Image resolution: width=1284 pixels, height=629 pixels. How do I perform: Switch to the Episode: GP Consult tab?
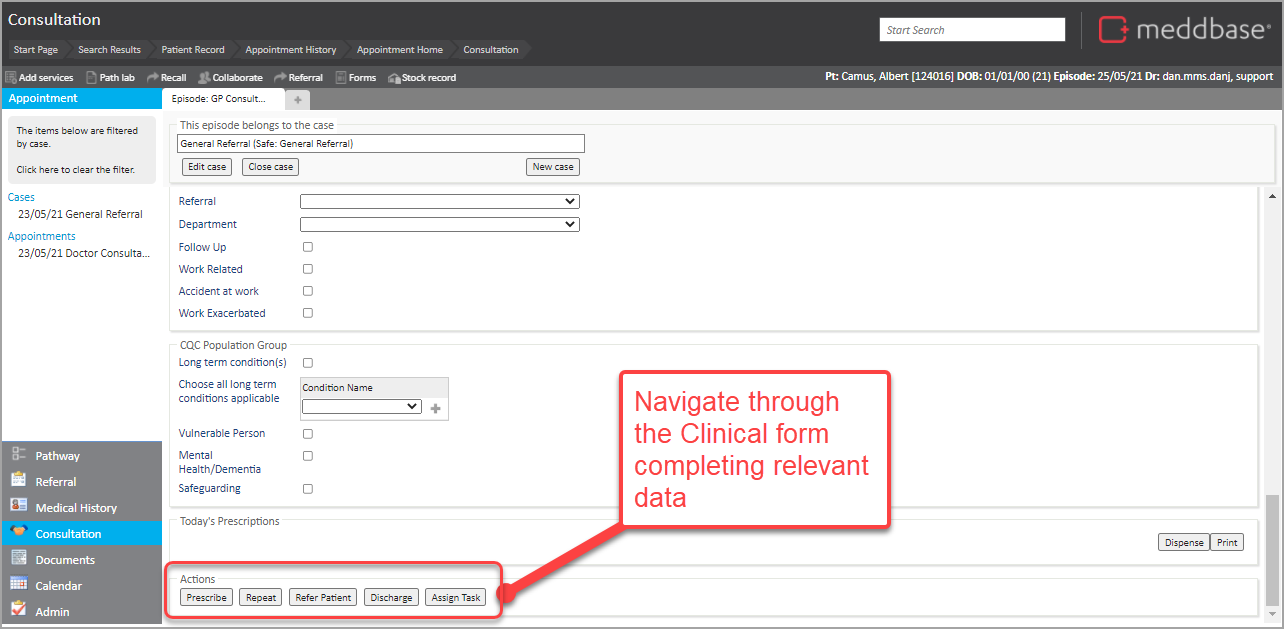(219, 99)
